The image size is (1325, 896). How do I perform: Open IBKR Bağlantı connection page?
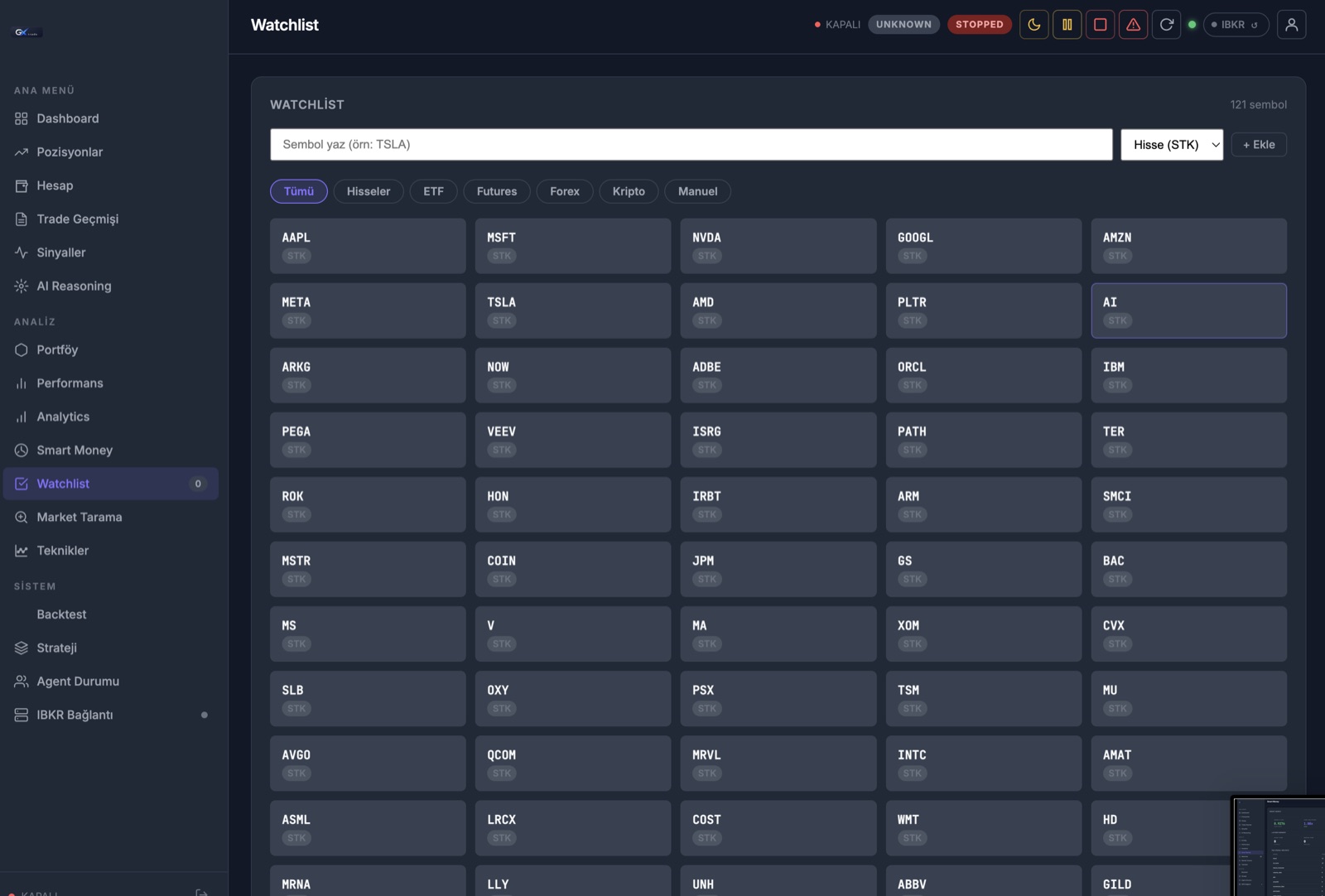pos(111,715)
